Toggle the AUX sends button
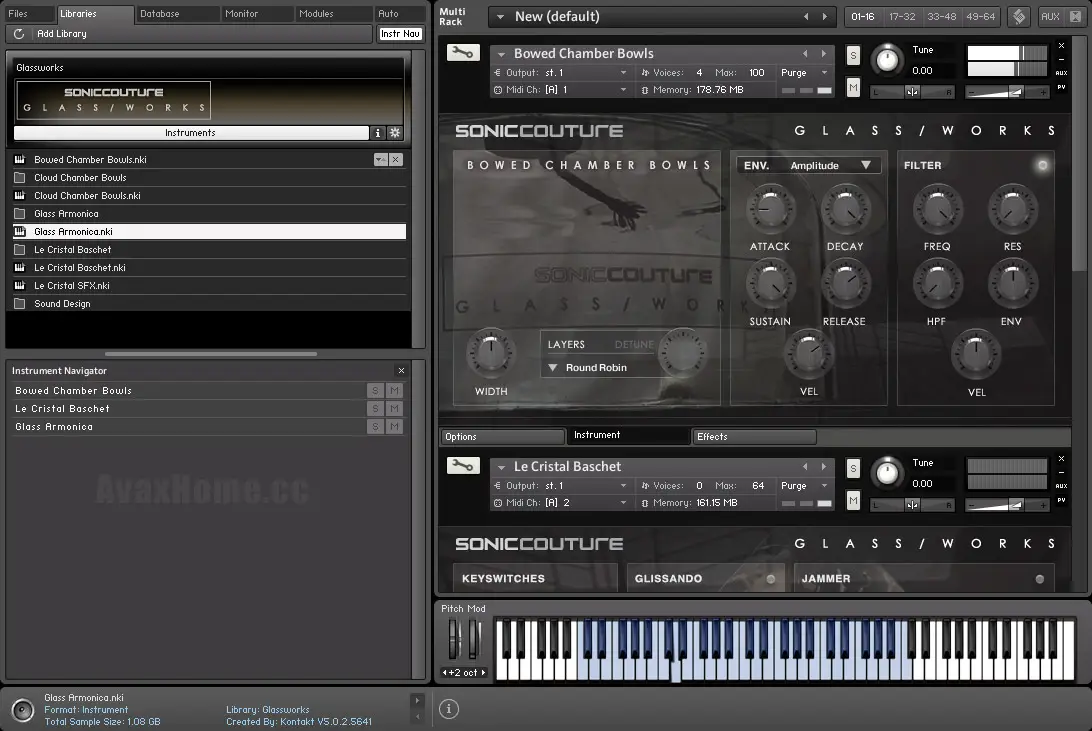 [1050, 16]
